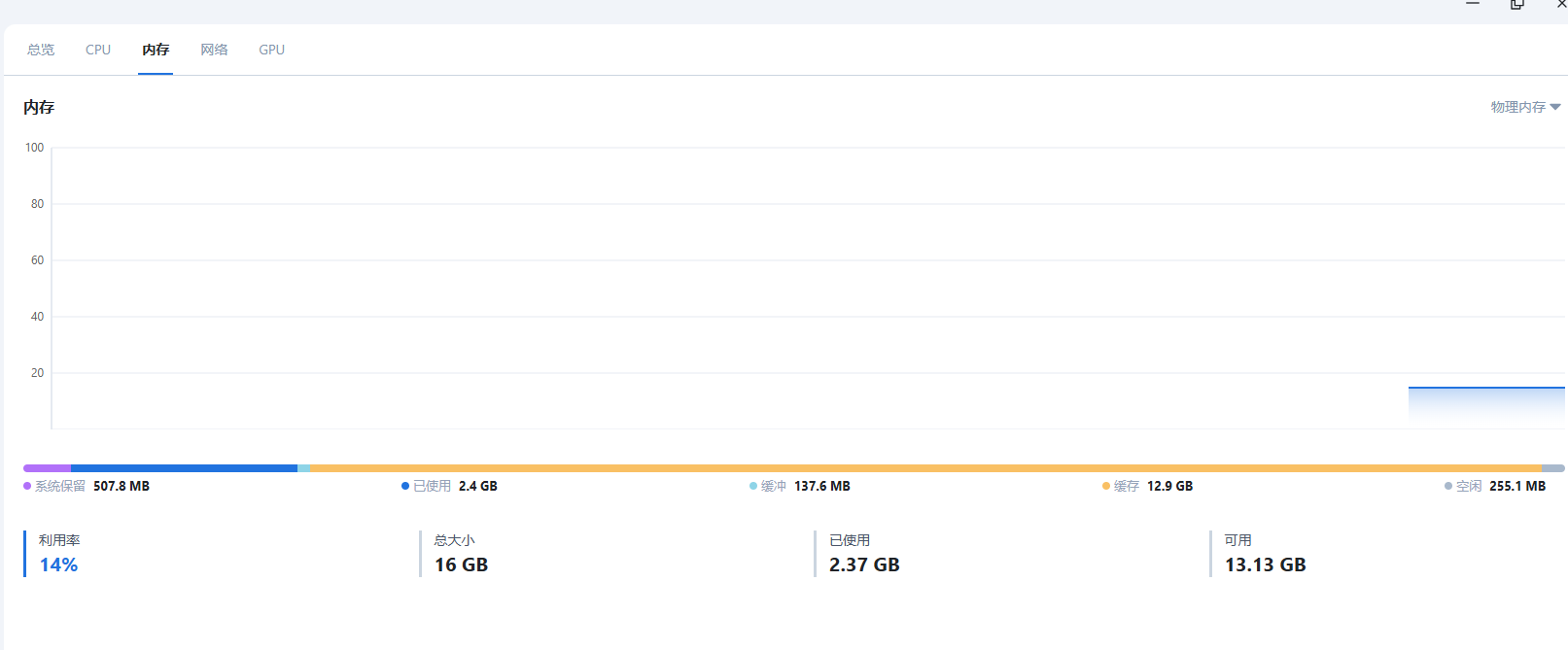
Task: Click the orange 缓存 bar segment
Action: tap(925, 468)
